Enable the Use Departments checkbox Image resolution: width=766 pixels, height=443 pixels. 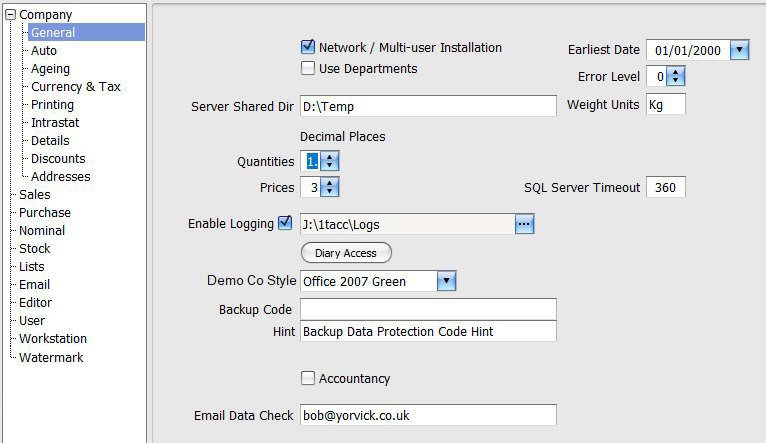coord(308,69)
